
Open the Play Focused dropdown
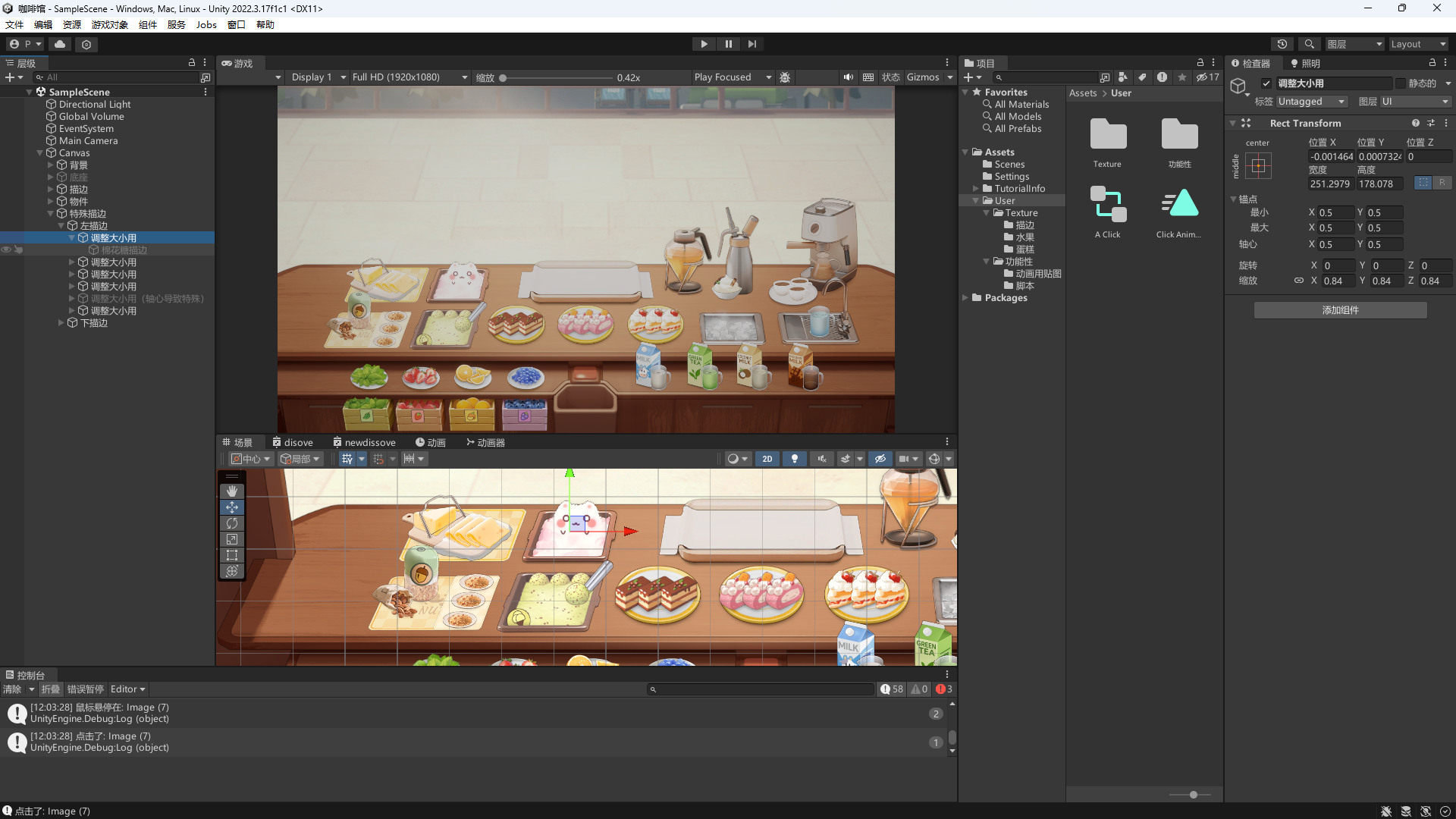tap(732, 77)
